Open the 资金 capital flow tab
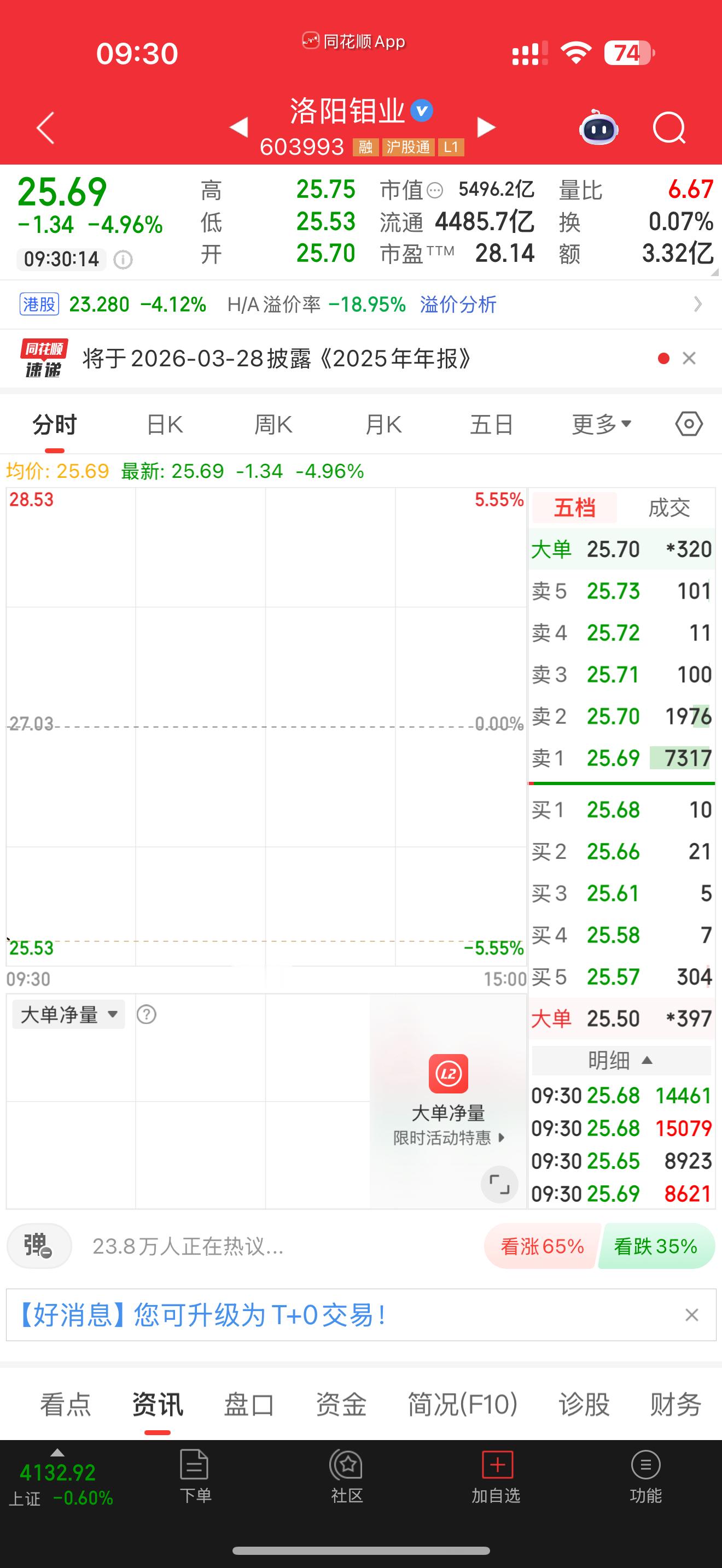Viewport: 722px width, 1568px height. (x=341, y=1405)
